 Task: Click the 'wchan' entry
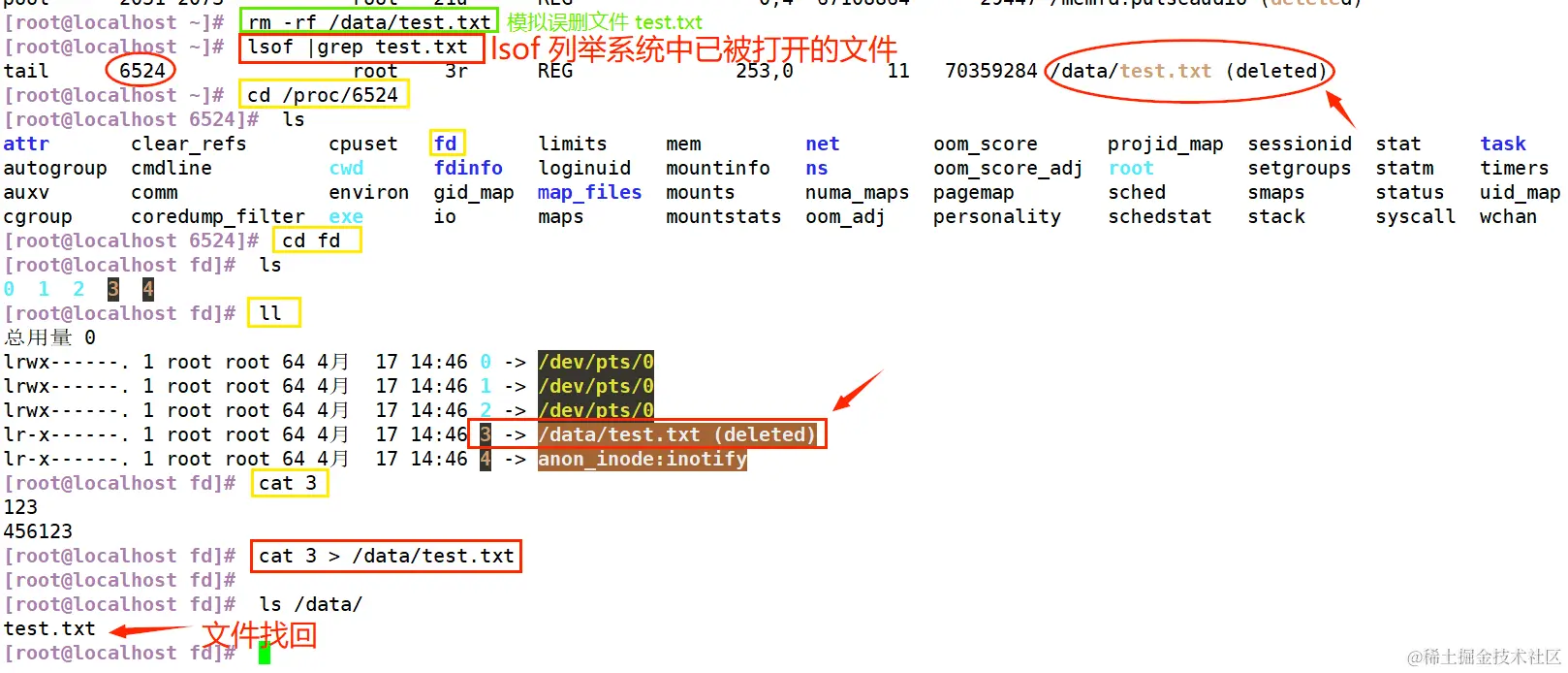click(x=1509, y=216)
